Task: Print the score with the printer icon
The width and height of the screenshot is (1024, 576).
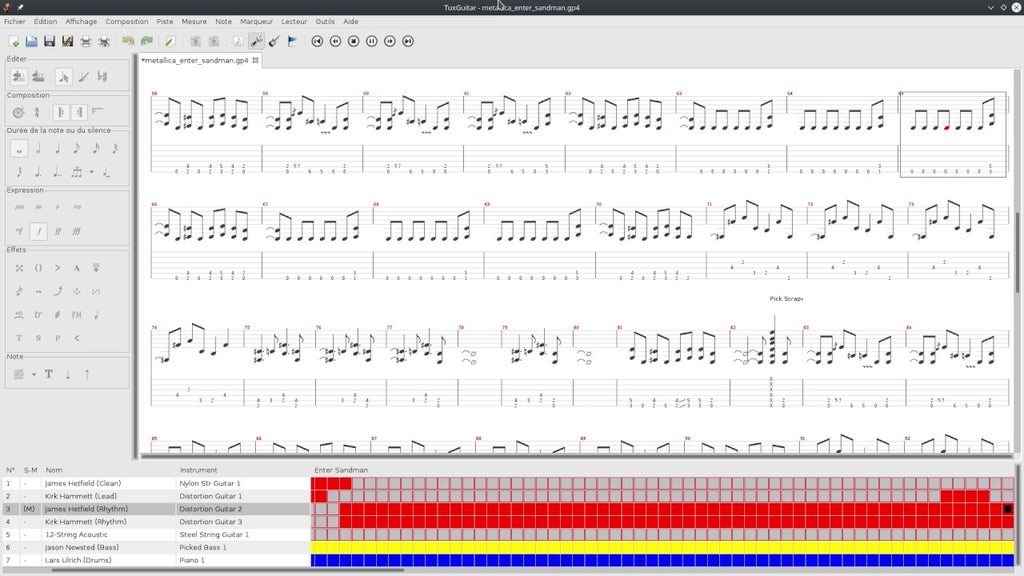Action: point(86,41)
